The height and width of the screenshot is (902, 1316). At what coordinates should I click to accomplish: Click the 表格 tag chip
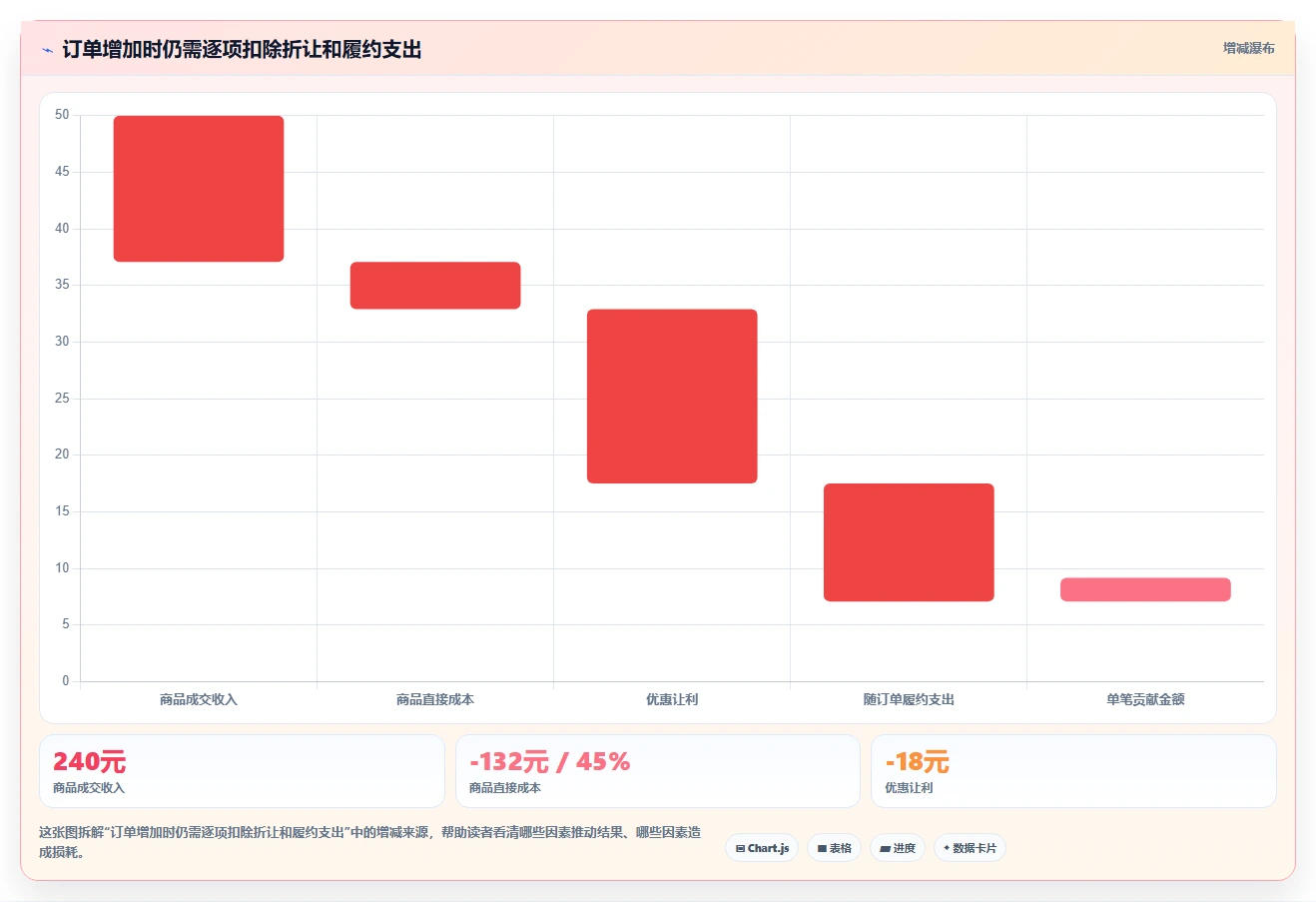tap(835, 848)
